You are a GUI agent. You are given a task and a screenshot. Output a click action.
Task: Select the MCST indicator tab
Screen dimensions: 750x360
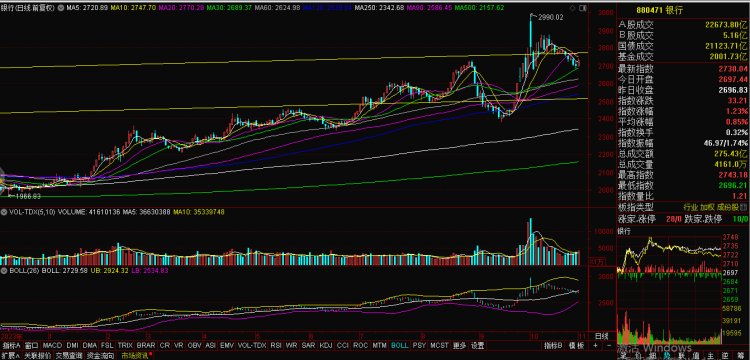tap(439, 345)
